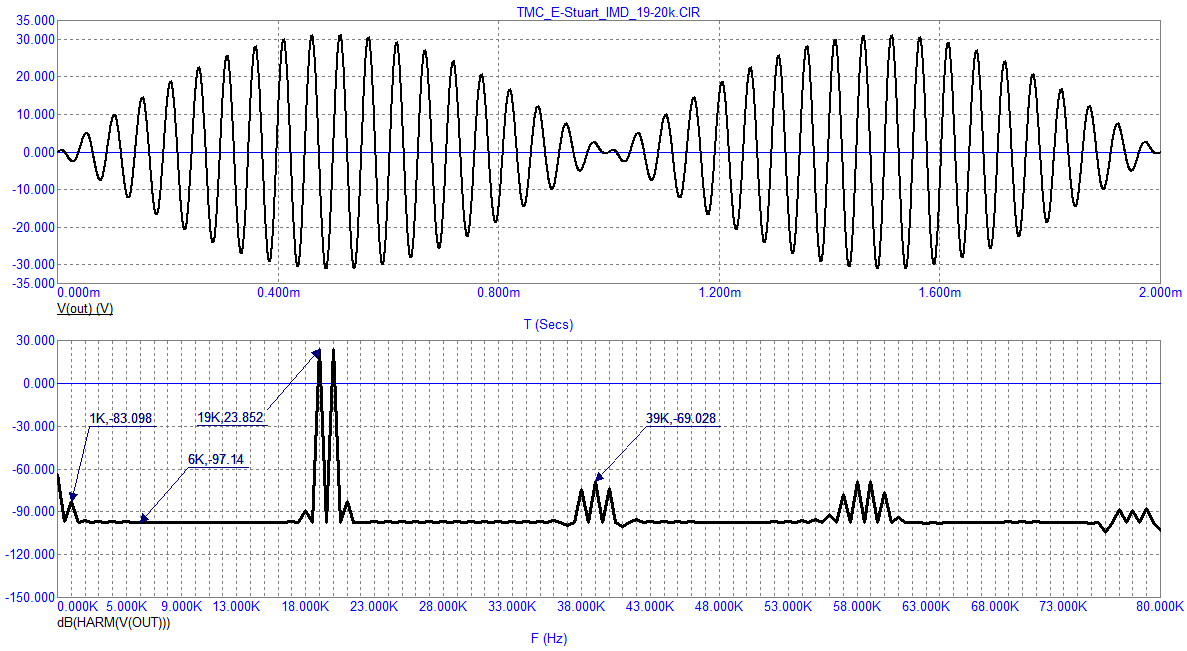Select the 19K,23.852 marker tag

(230, 417)
